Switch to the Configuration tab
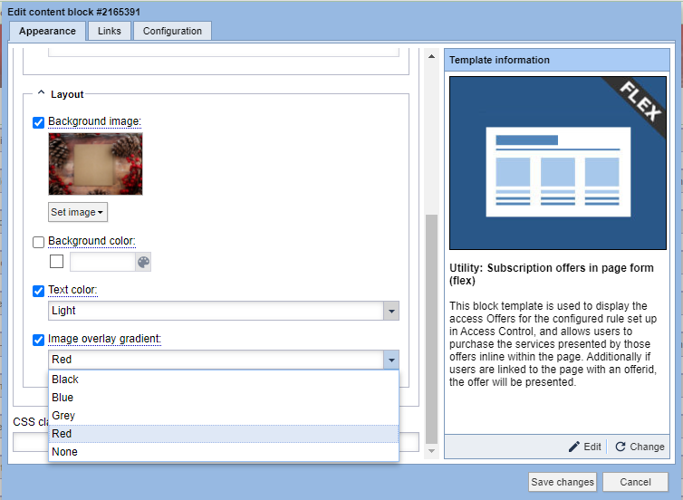This screenshot has width=683, height=500. 172,31
